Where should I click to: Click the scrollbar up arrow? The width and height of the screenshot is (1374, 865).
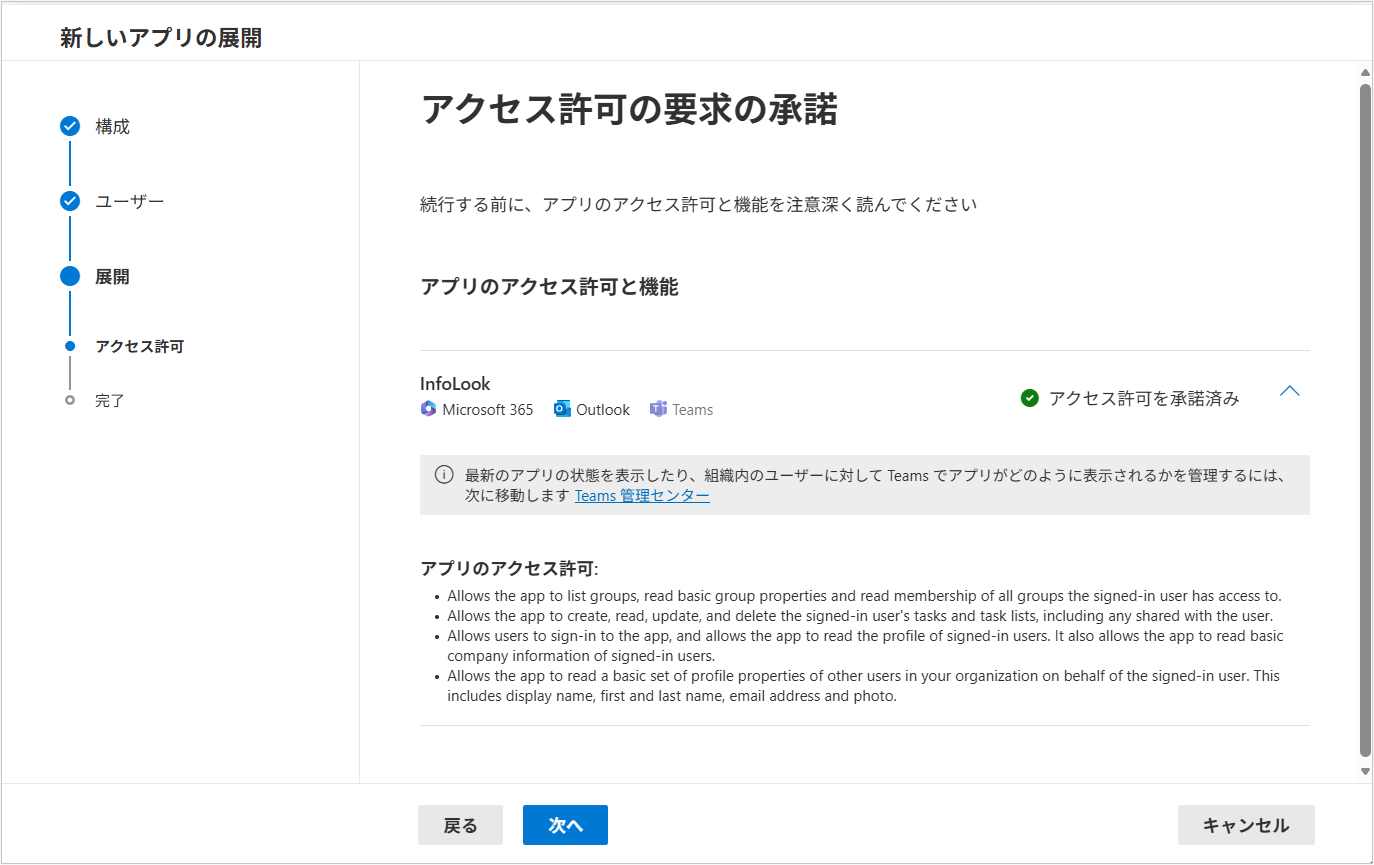[x=1365, y=72]
